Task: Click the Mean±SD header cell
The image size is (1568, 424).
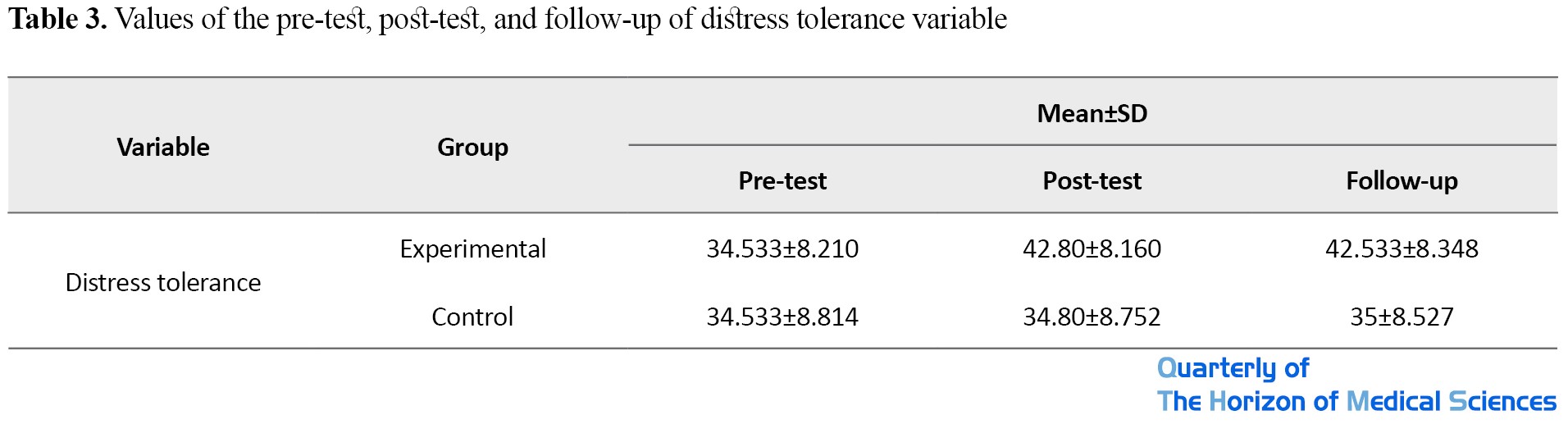Action: [x=1092, y=113]
